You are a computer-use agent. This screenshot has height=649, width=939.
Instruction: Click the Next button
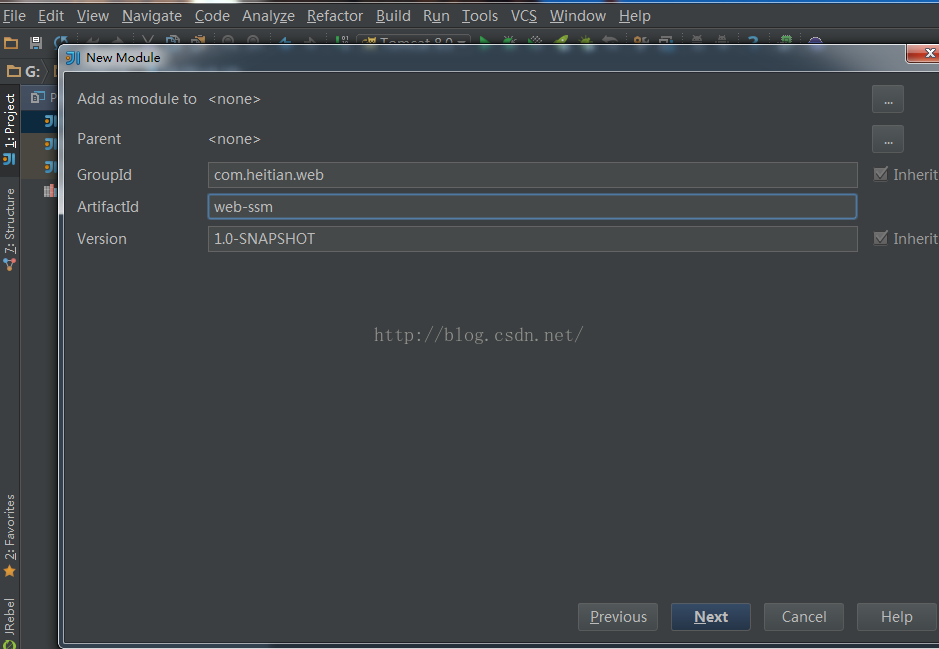(x=711, y=617)
